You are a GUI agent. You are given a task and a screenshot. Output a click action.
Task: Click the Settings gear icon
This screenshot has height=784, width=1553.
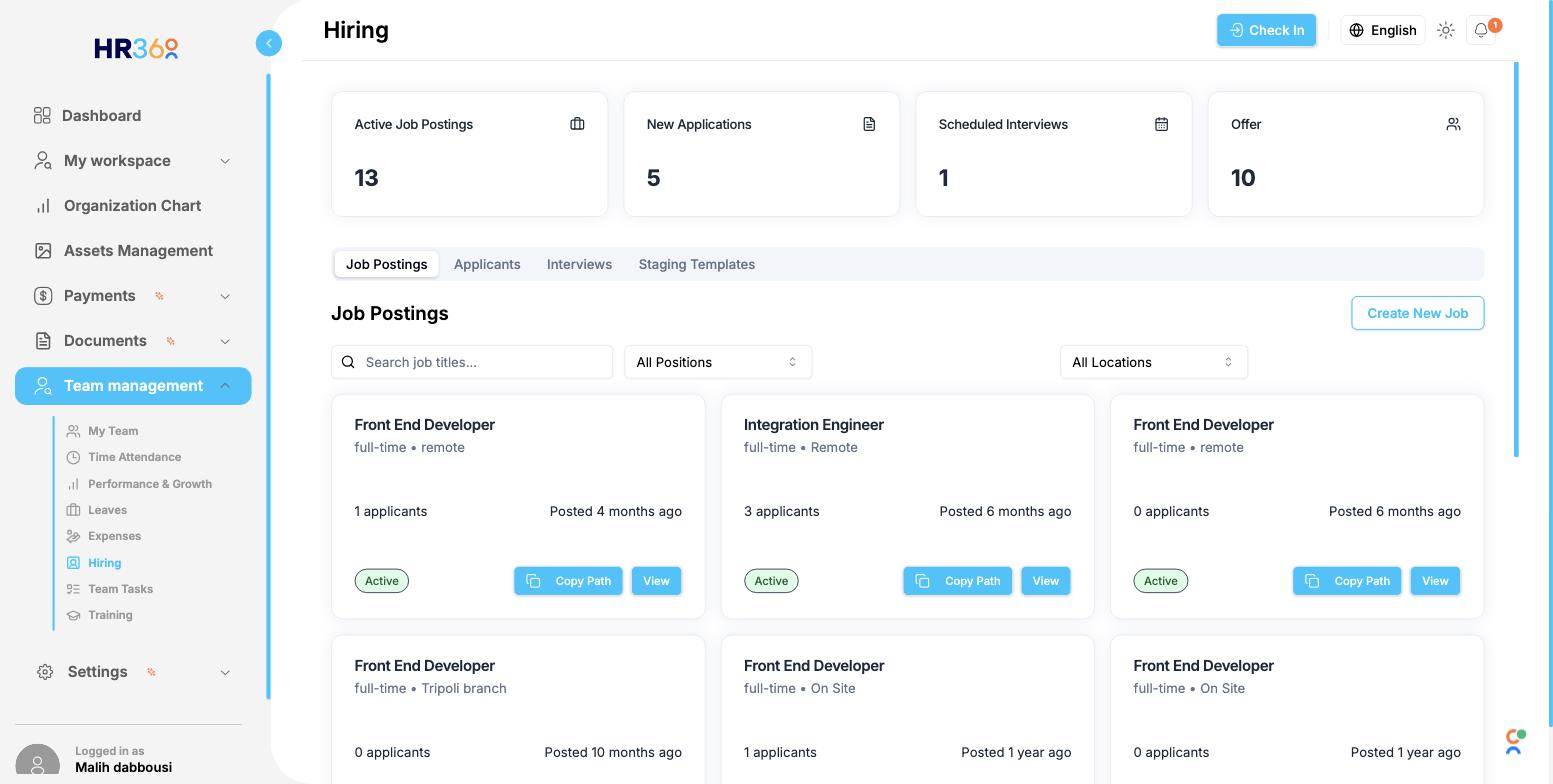[45, 672]
